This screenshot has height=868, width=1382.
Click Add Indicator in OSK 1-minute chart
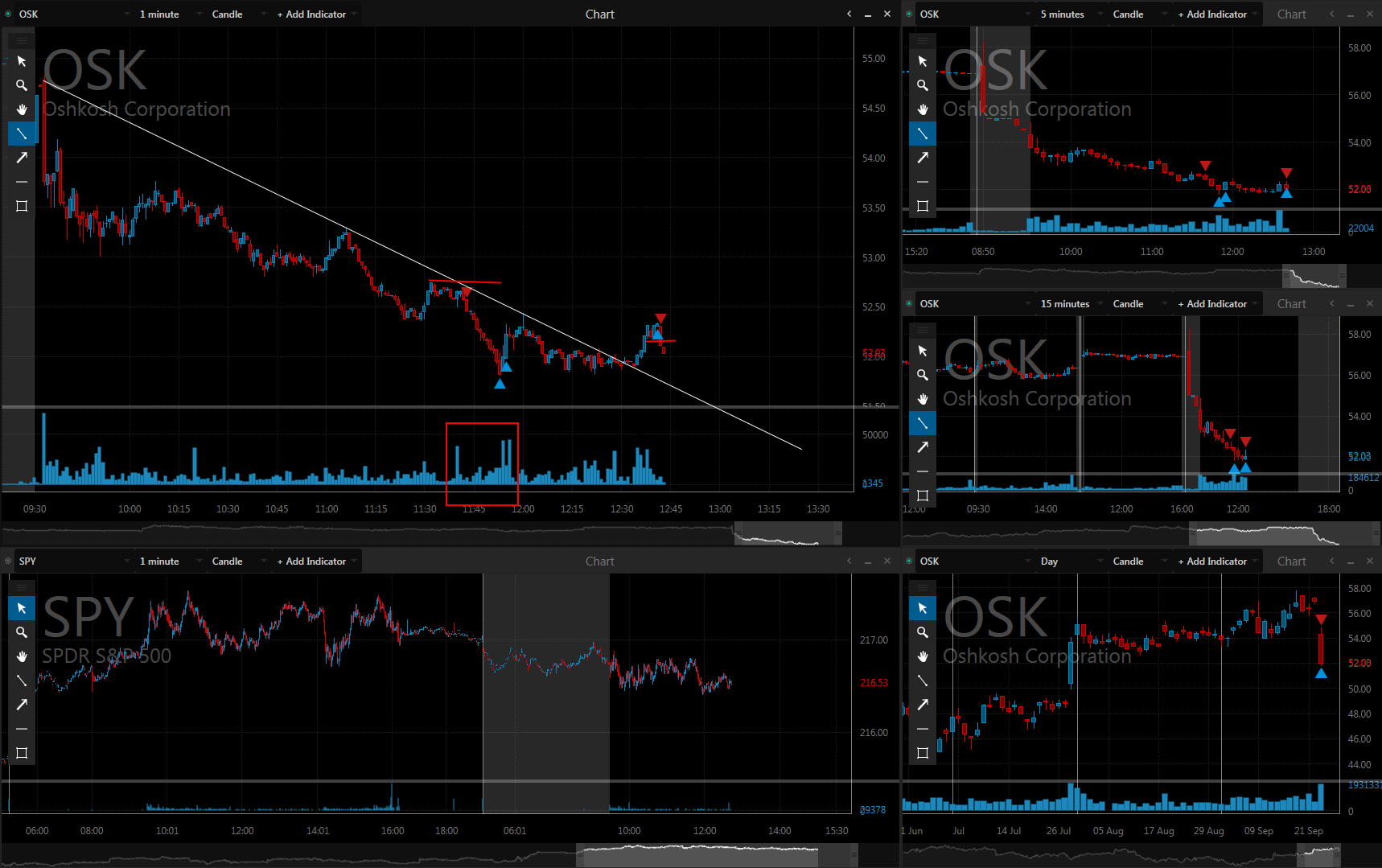click(316, 14)
